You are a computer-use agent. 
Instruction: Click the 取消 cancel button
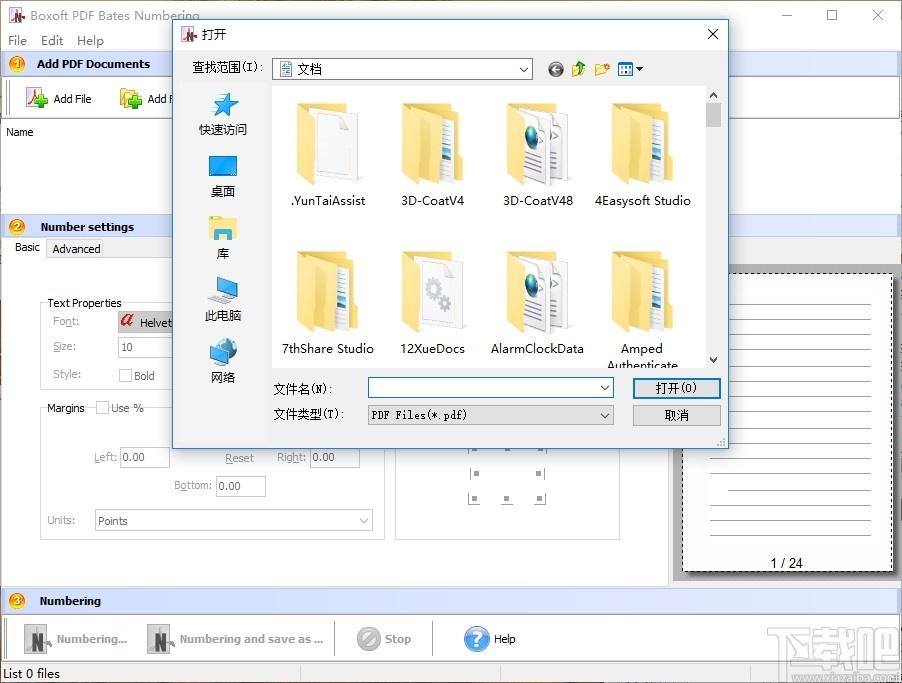coord(676,415)
